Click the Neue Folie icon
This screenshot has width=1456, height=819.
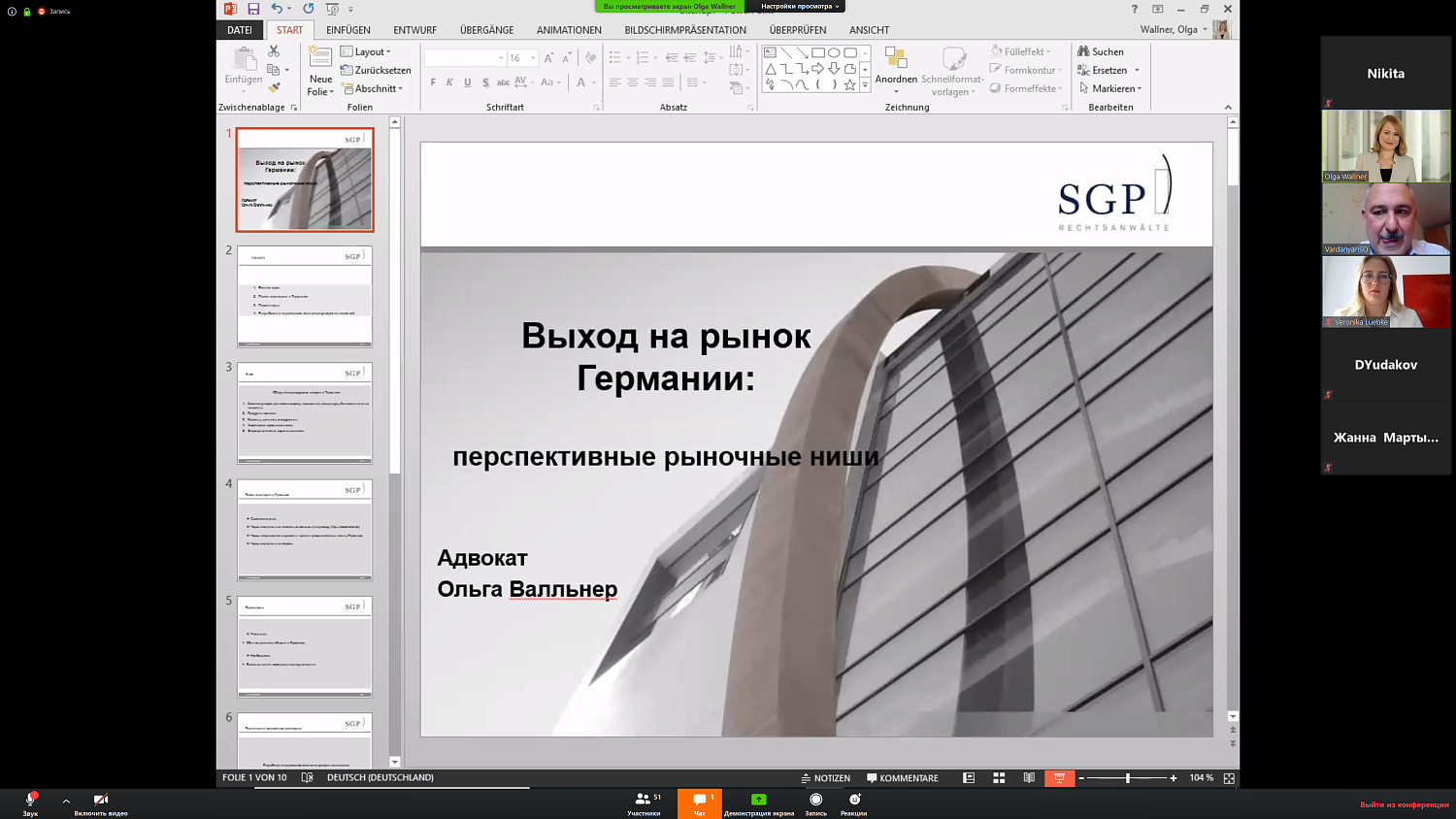pos(319,58)
